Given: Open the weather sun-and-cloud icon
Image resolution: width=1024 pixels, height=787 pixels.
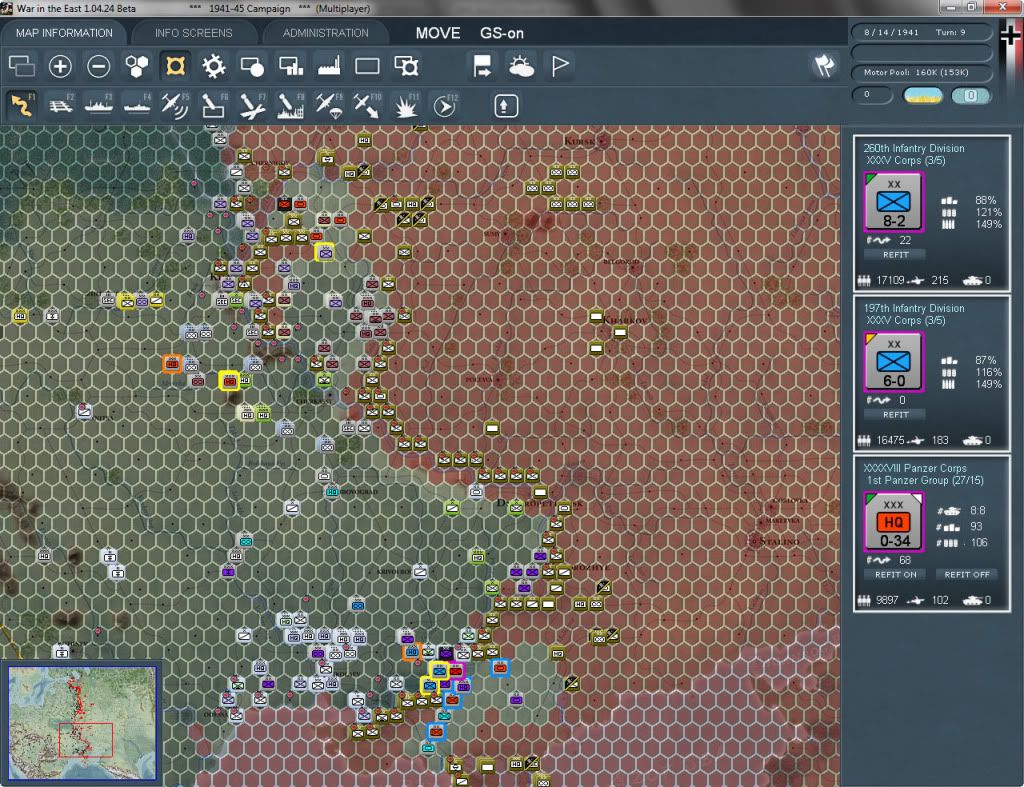Looking at the screenshot, I should tap(521, 66).
